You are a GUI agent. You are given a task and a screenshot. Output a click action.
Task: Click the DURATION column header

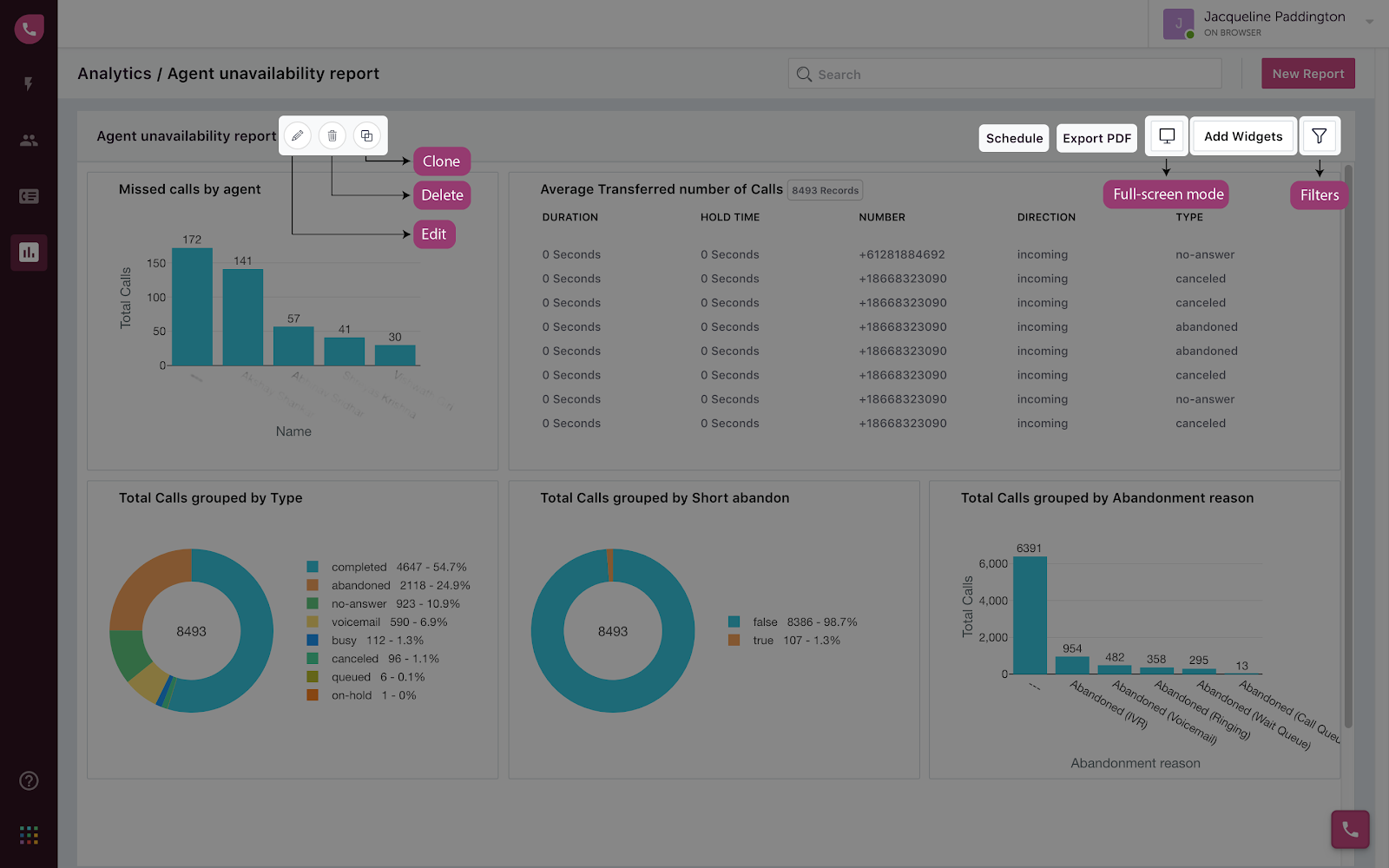(x=569, y=217)
